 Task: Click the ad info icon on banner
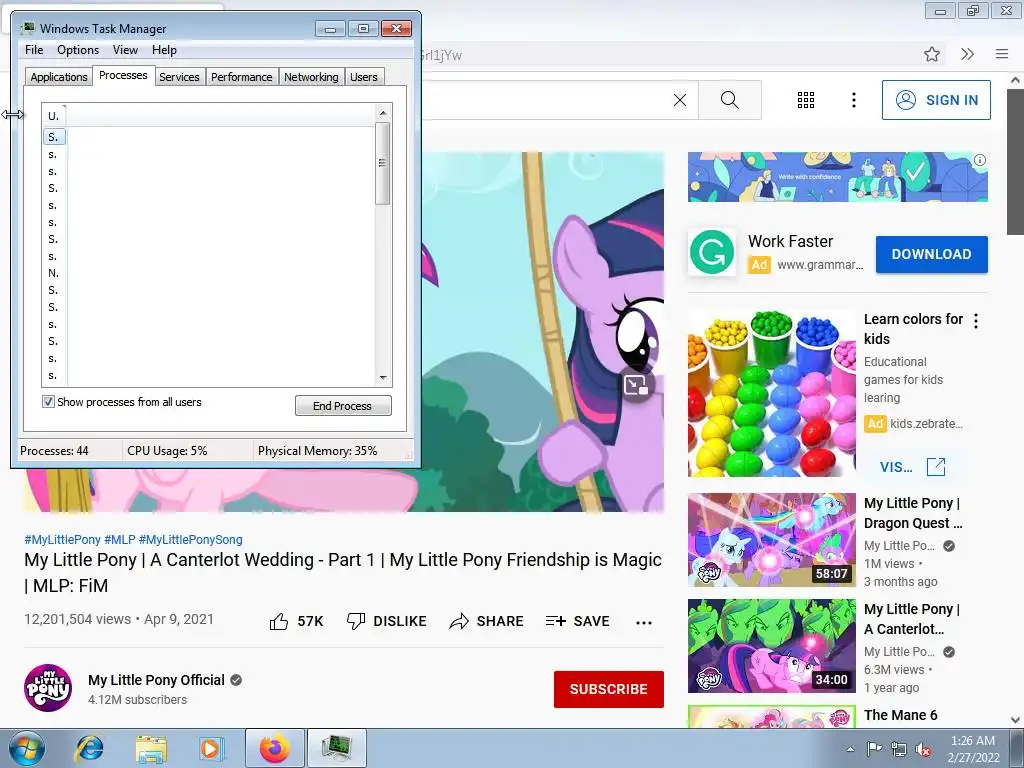point(980,160)
